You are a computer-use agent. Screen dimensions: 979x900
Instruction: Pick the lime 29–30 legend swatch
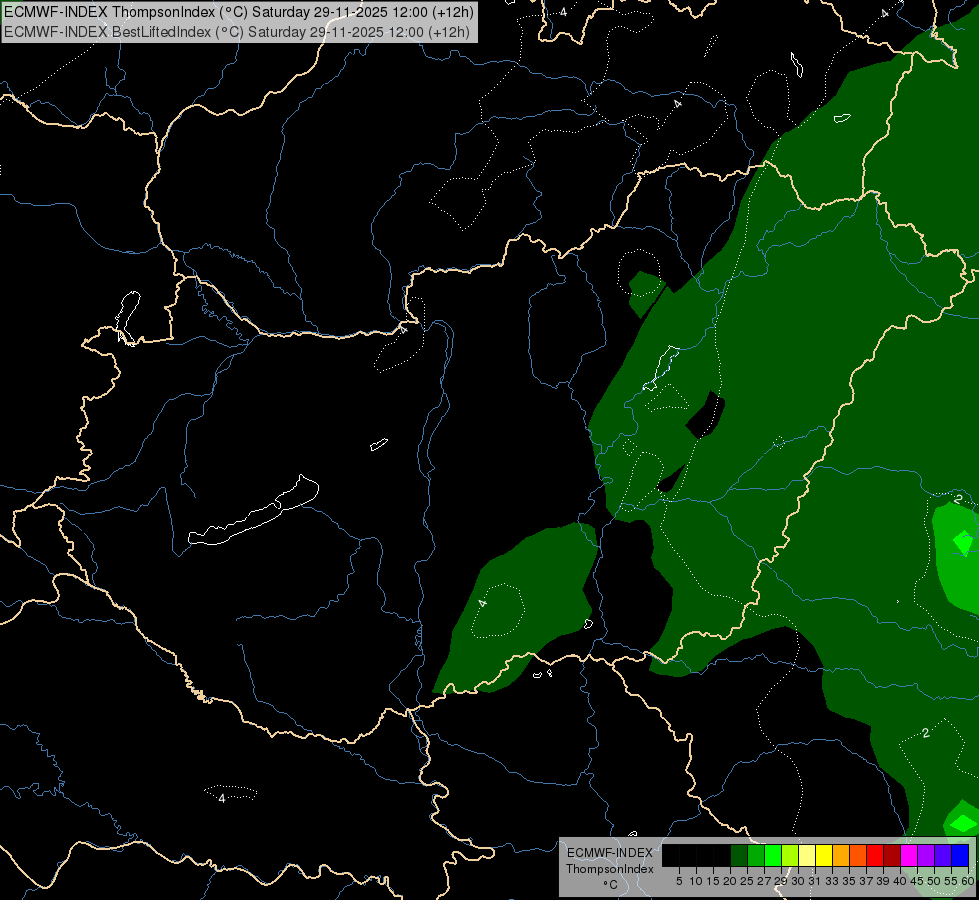click(x=790, y=855)
